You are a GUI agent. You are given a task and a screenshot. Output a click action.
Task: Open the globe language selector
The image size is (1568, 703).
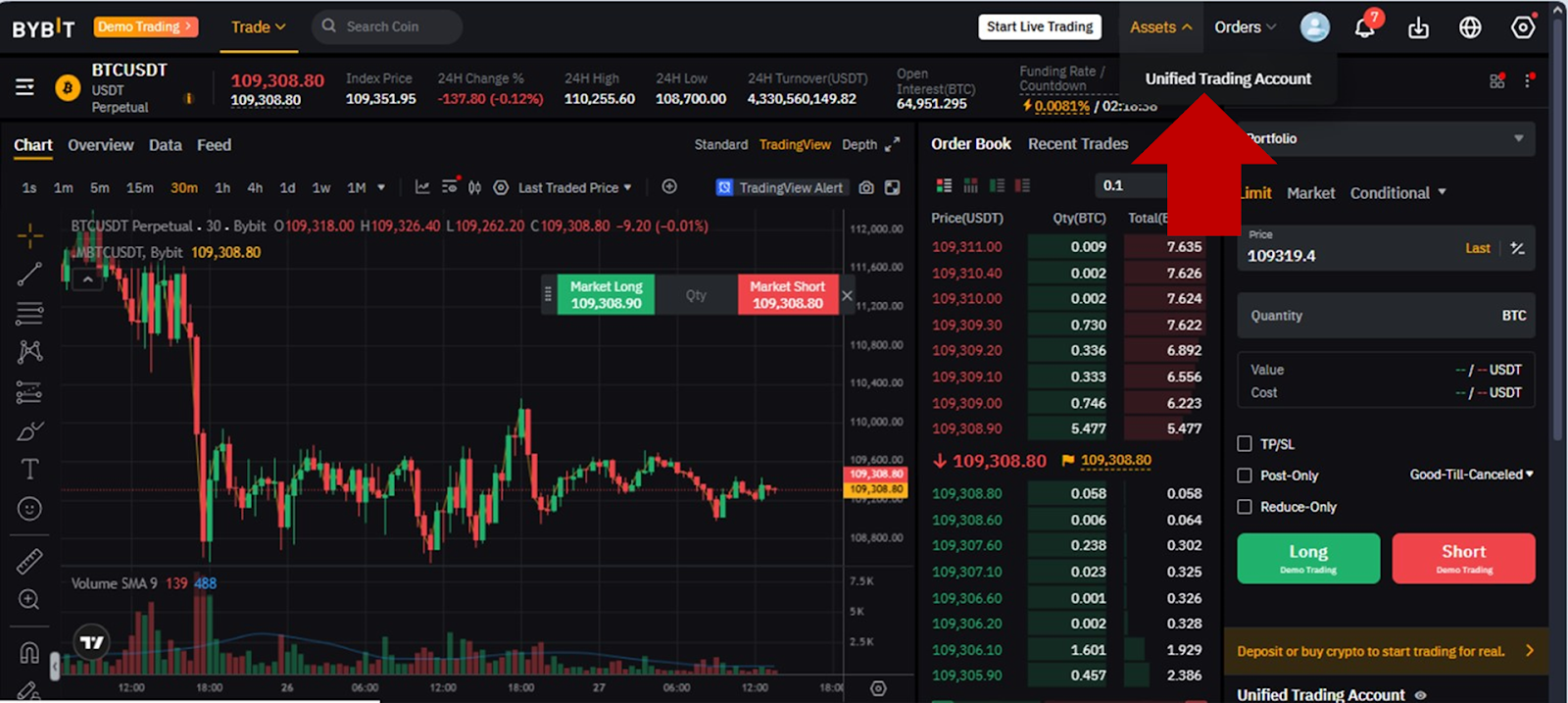pos(1470,27)
